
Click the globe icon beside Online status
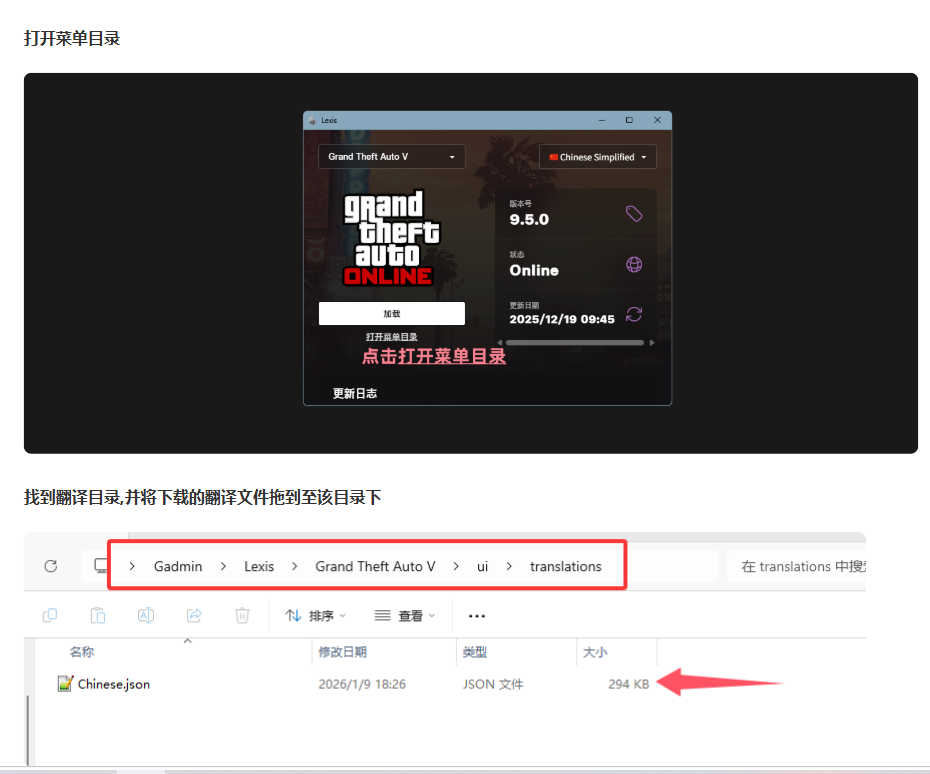(634, 265)
